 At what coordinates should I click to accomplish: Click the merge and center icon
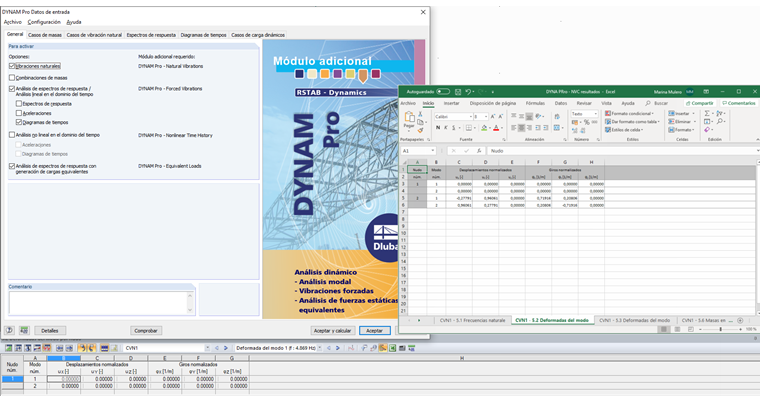pyautogui.click(x=557, y=128)
